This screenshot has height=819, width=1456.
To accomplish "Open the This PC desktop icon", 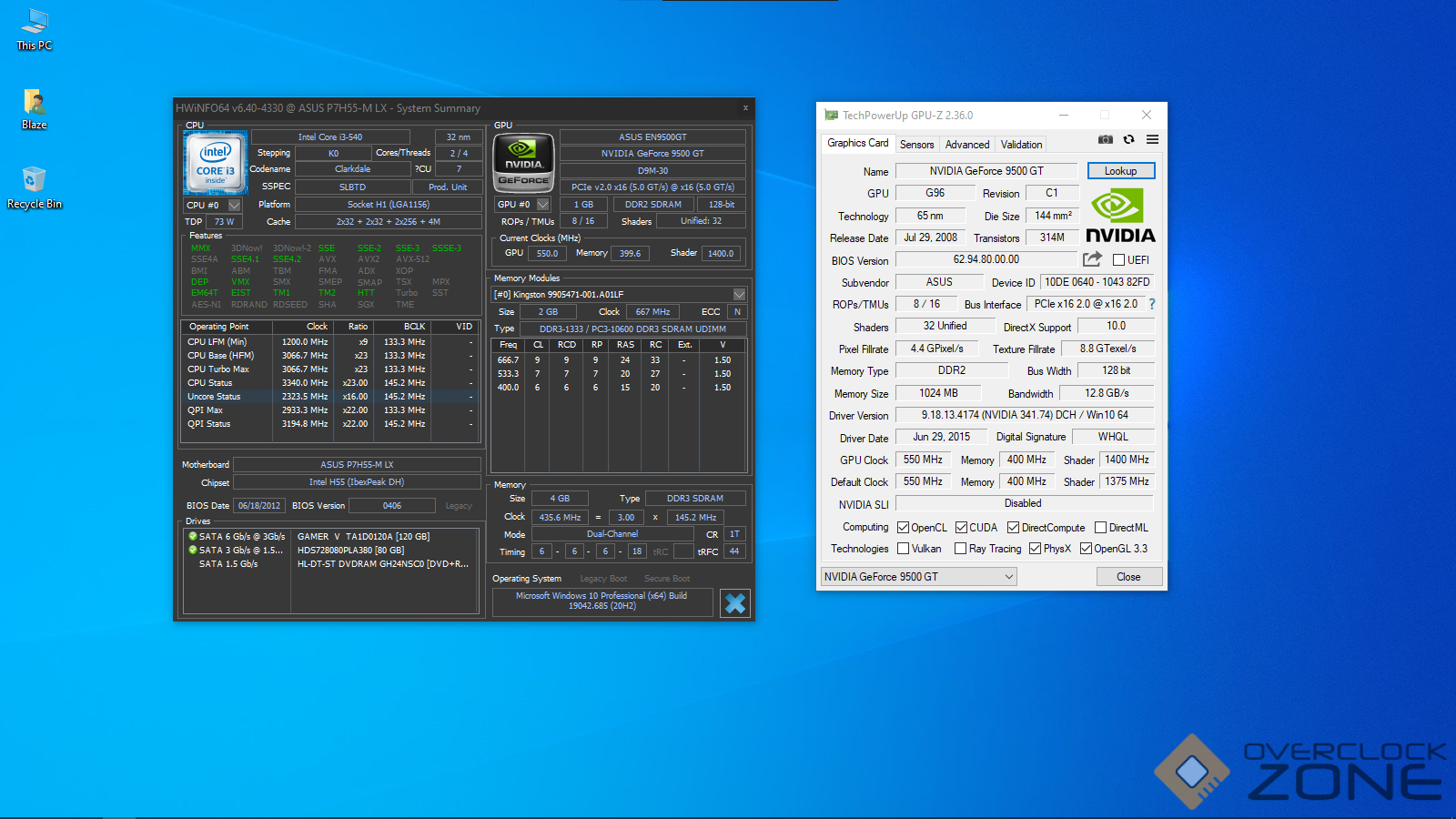I will click(x=35, y=28).
